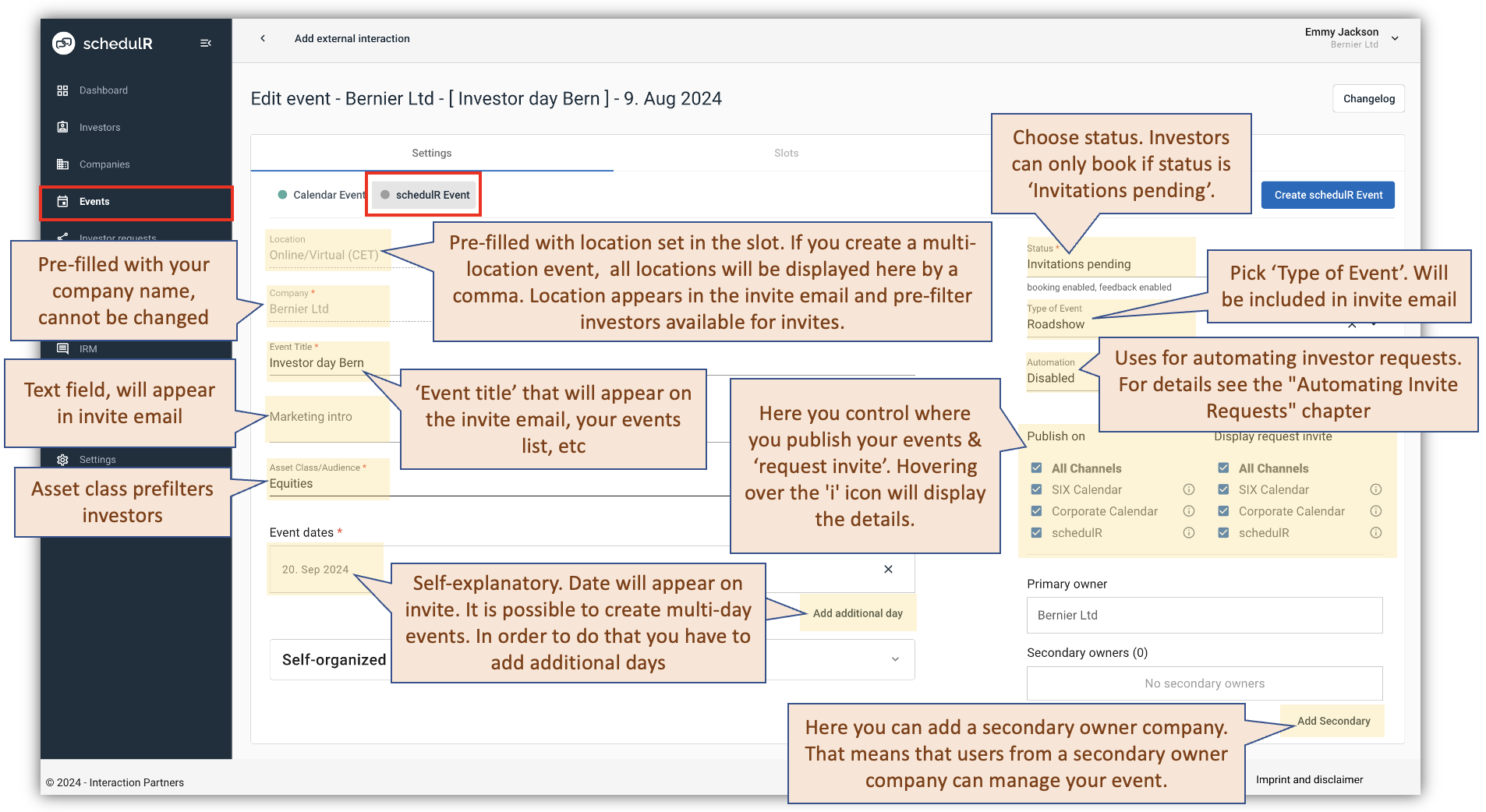This screenshot has width=1486, height=812.
Task: Open the Companies section in the sidebar
Action: click(x=104, y=164)
